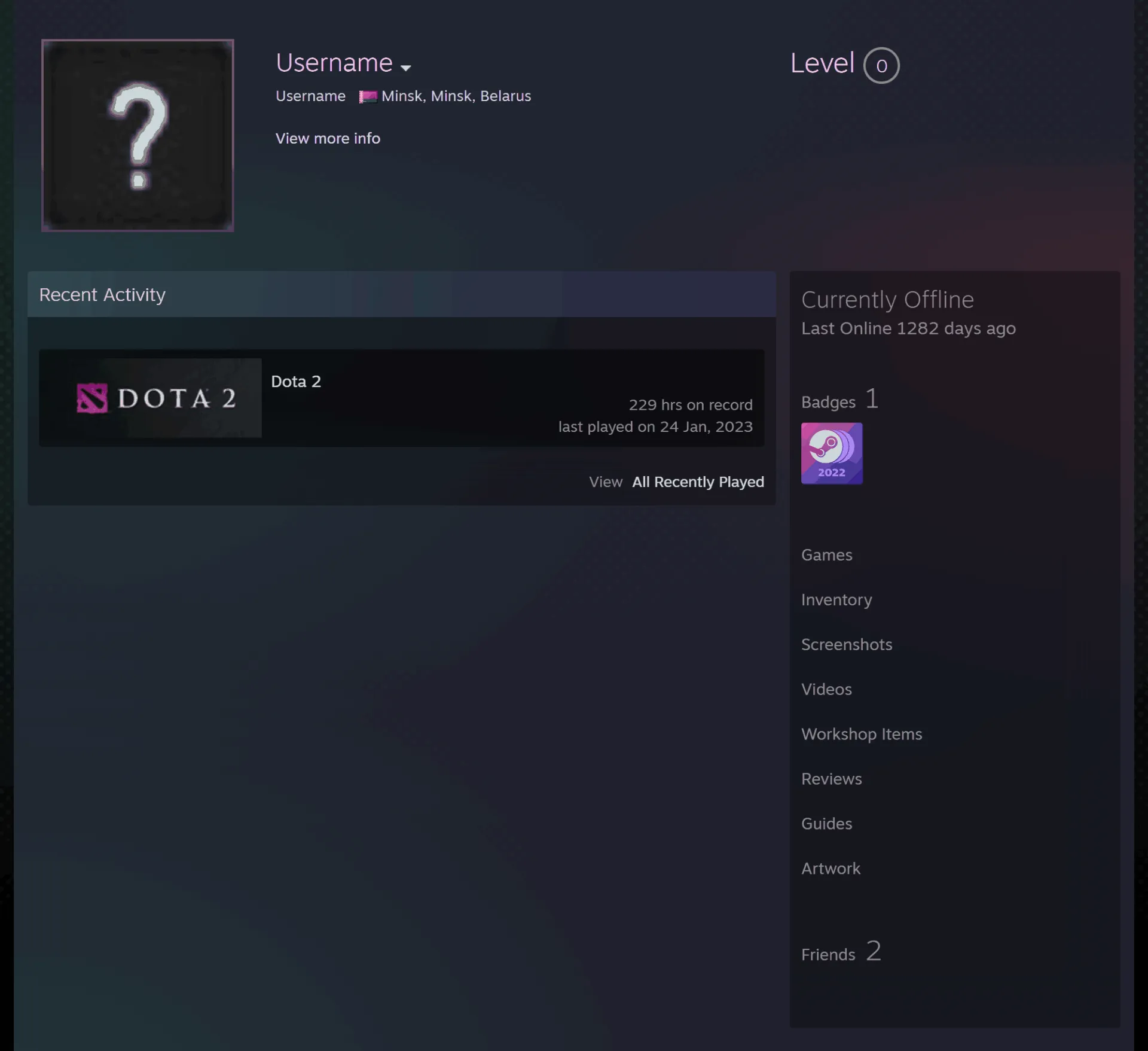Click the Belarus country flag icon
Viewport: 1148px width, 1051px height.
point(368,96)
